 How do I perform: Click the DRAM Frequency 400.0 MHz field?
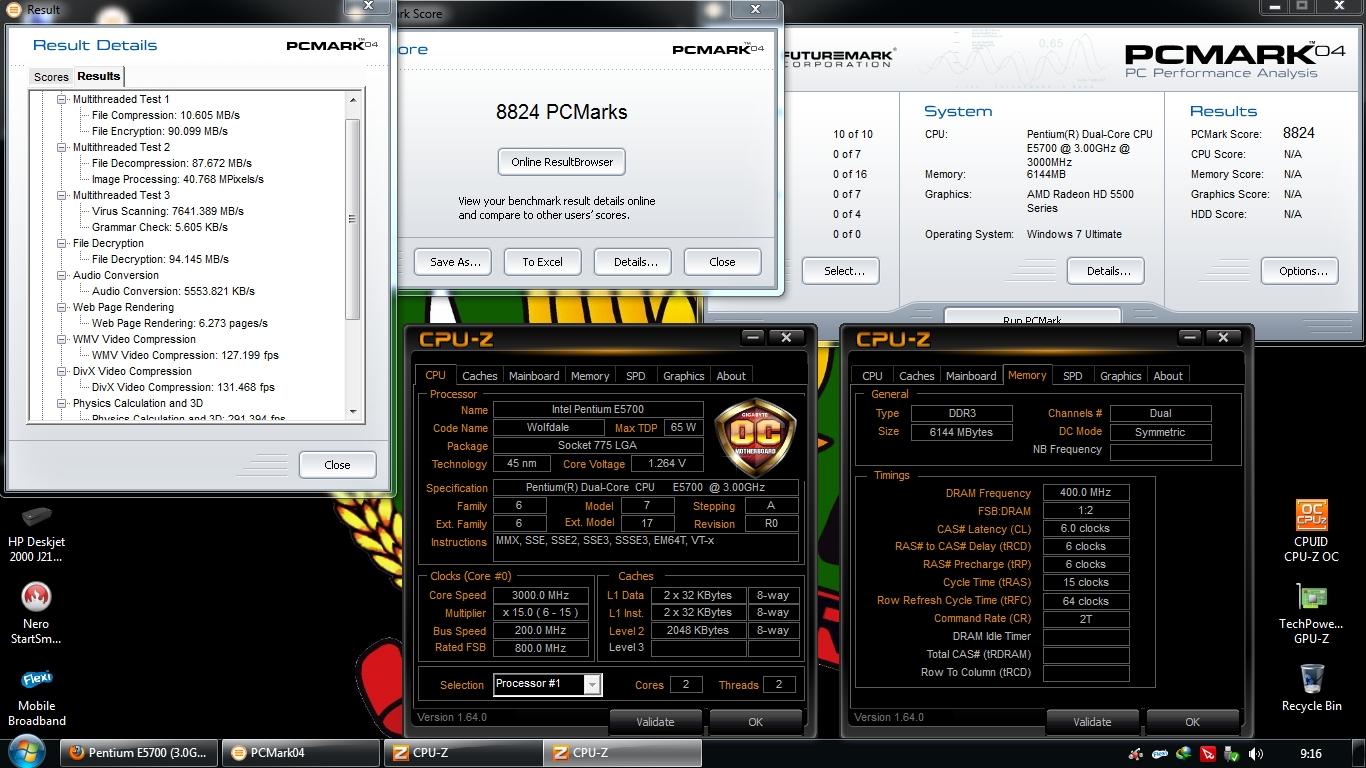(1086, 493)
